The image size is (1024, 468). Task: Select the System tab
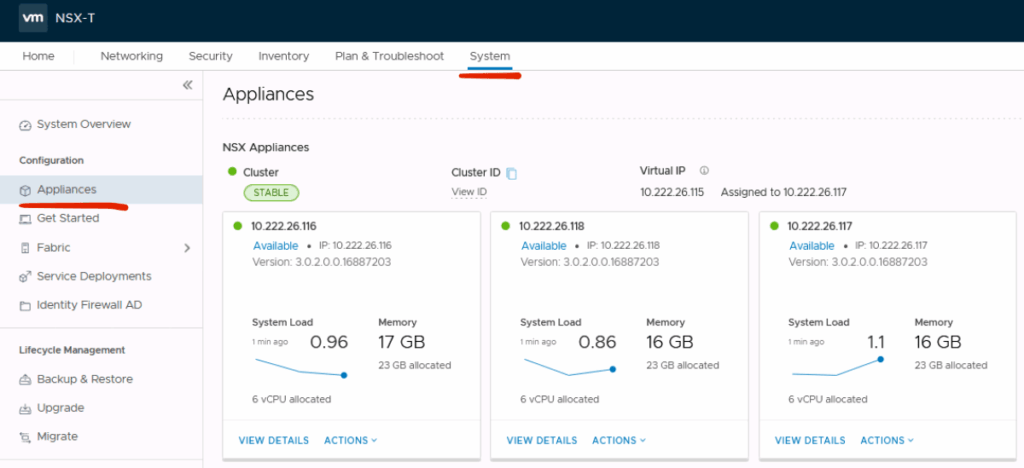tap(490, 56)
